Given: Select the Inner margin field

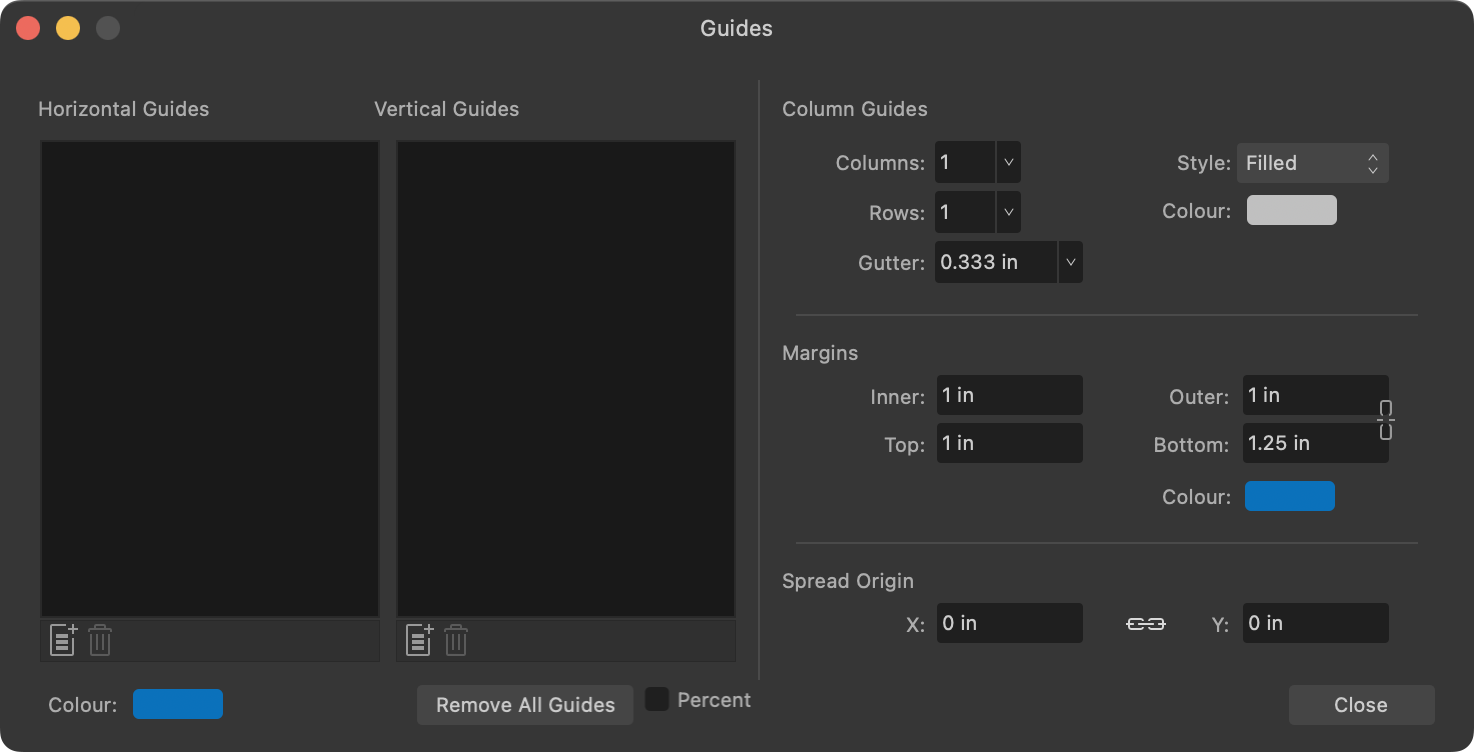Looking at the screenshot, I should [x=1009, y=395].
